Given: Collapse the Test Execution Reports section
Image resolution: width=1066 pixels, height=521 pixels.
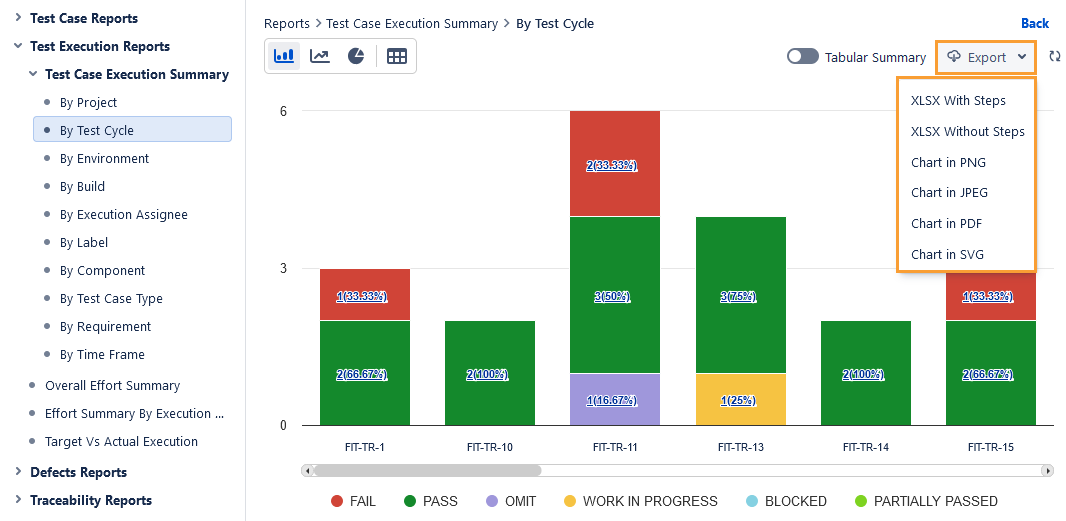Looking at the screenshot, I should [19, 46].
